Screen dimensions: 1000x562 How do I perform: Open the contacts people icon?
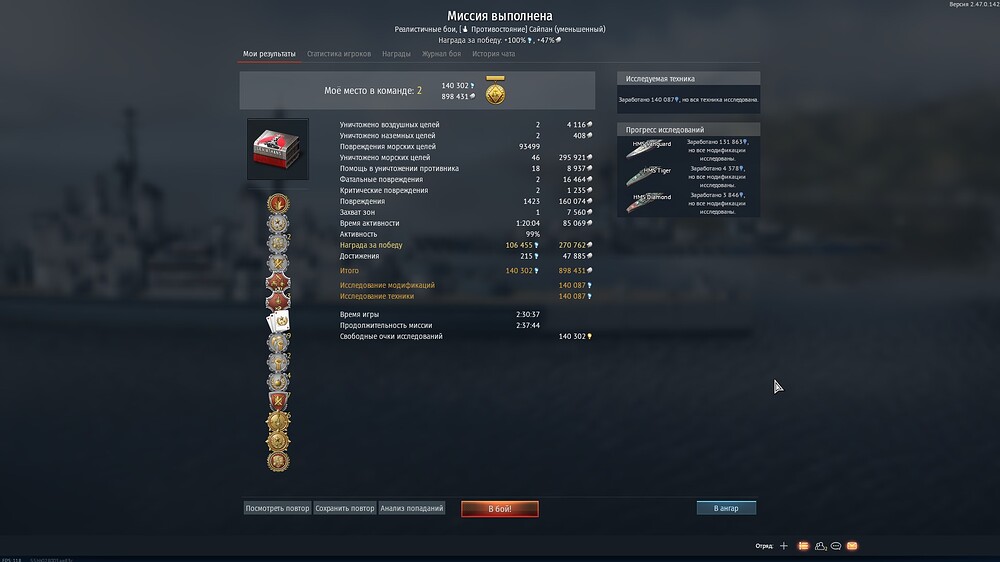(x=820, y=546)
